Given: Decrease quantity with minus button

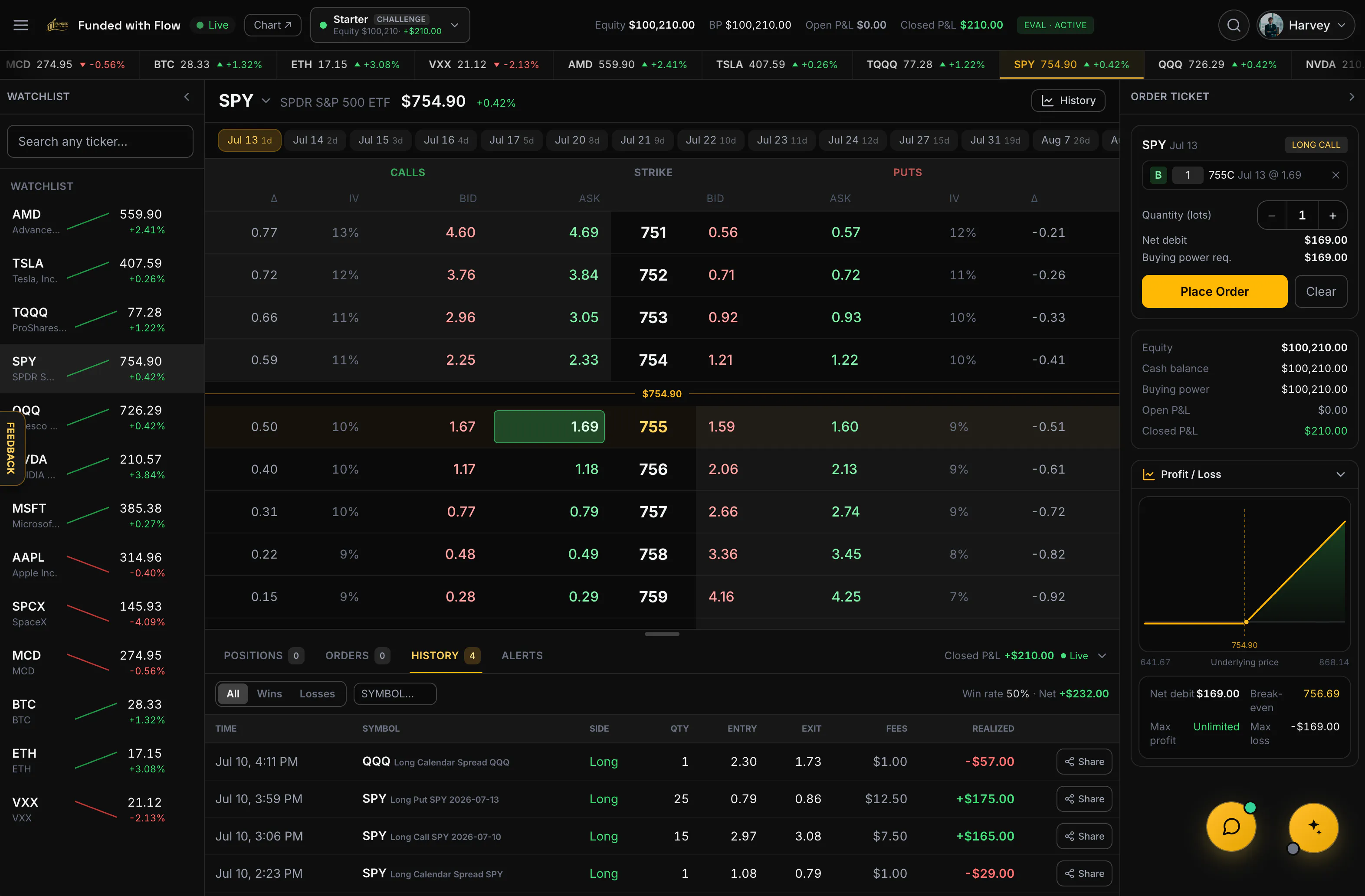Looking at the screenshot, I should click(1272, 216).
